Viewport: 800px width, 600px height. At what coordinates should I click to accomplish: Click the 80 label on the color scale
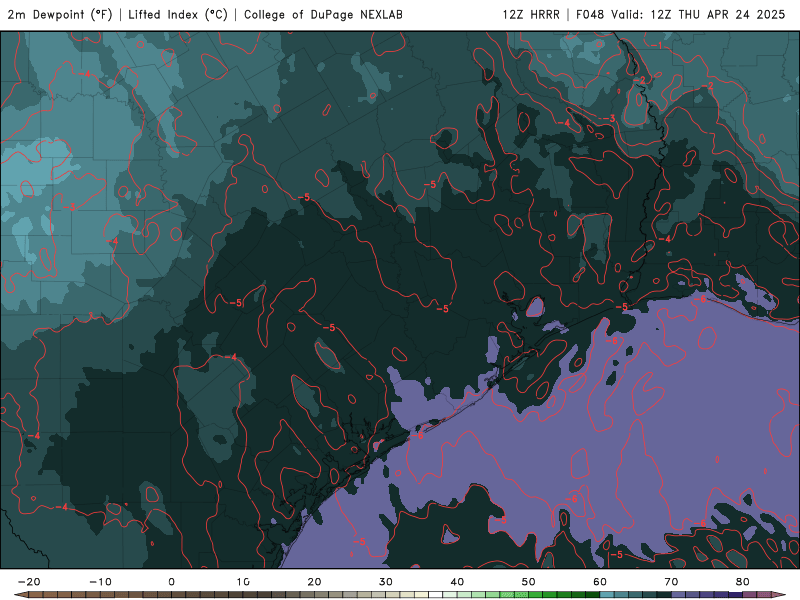(x=743, y=582)
